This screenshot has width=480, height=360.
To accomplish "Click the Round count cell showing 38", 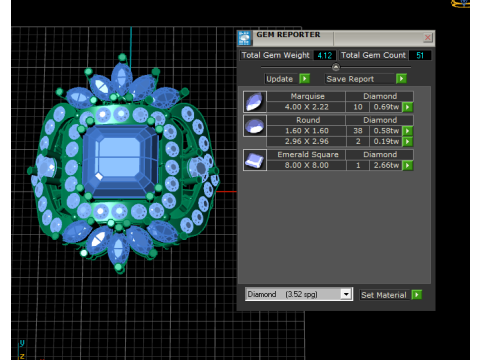I will pyautogui.click(x=358, y=131).
